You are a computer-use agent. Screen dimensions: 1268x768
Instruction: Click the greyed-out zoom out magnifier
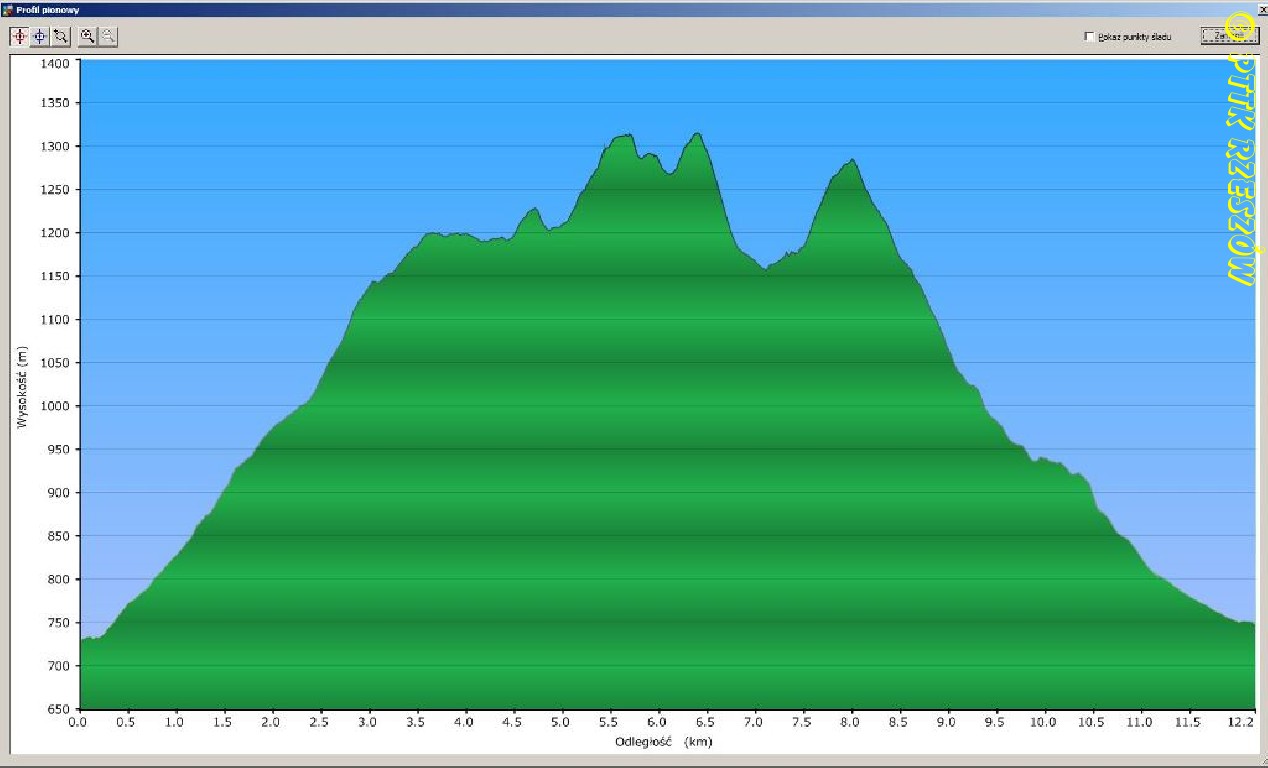pos(107,36)
